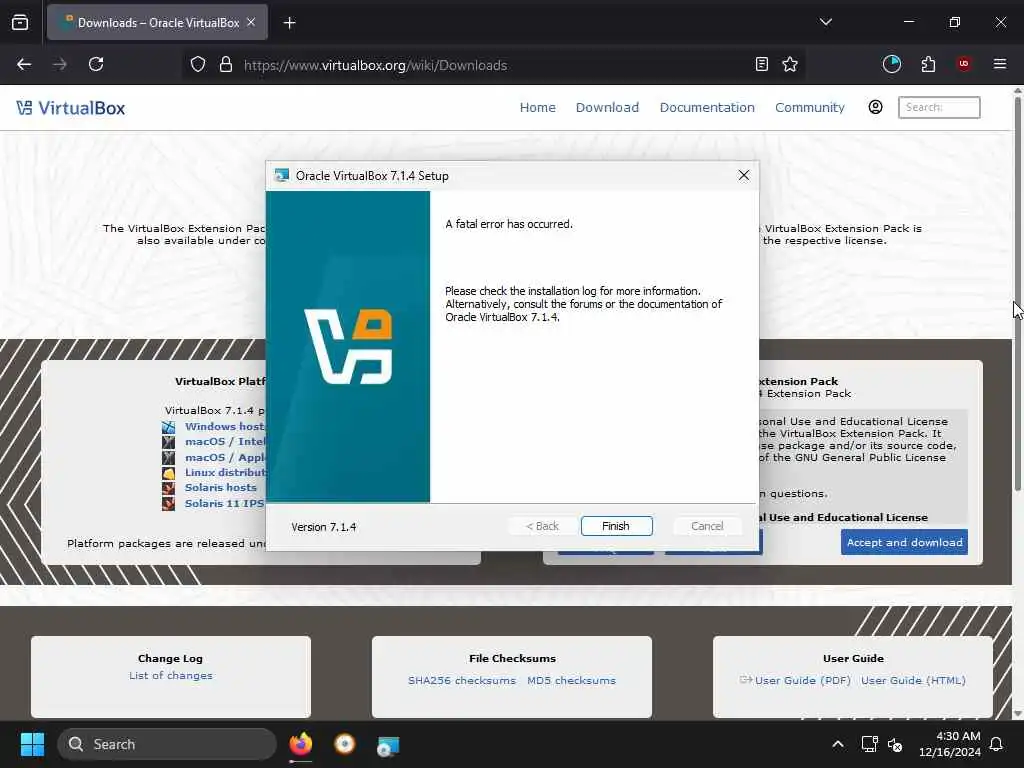
Task: Open macOS / Intel hosts link
Action: (x=225, y=441)
